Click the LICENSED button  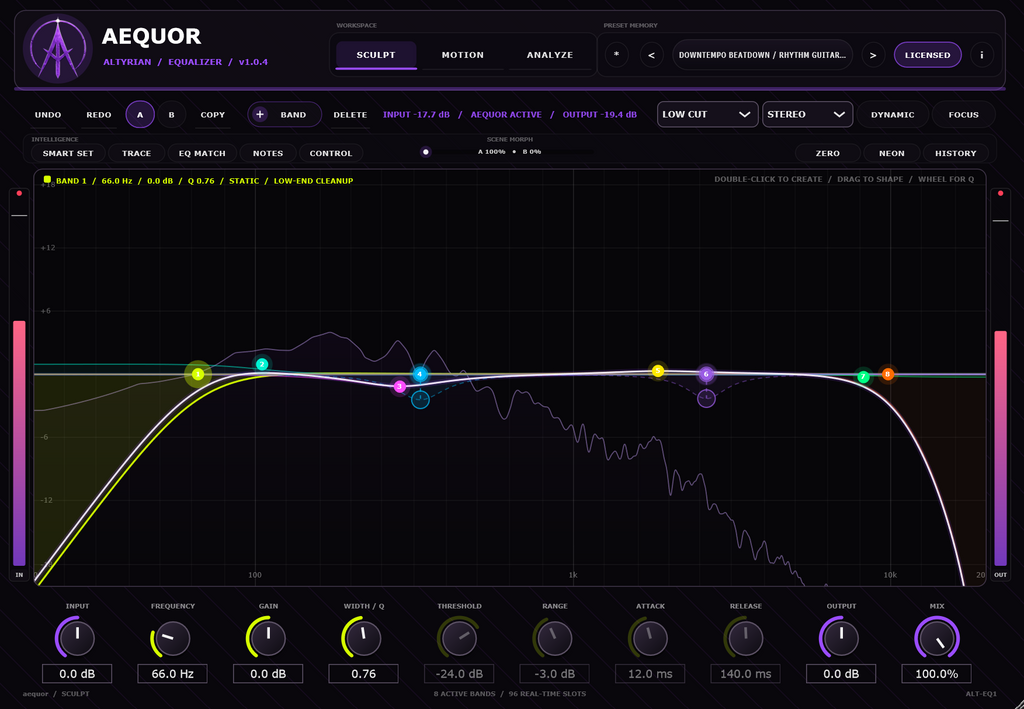[927, 55]
